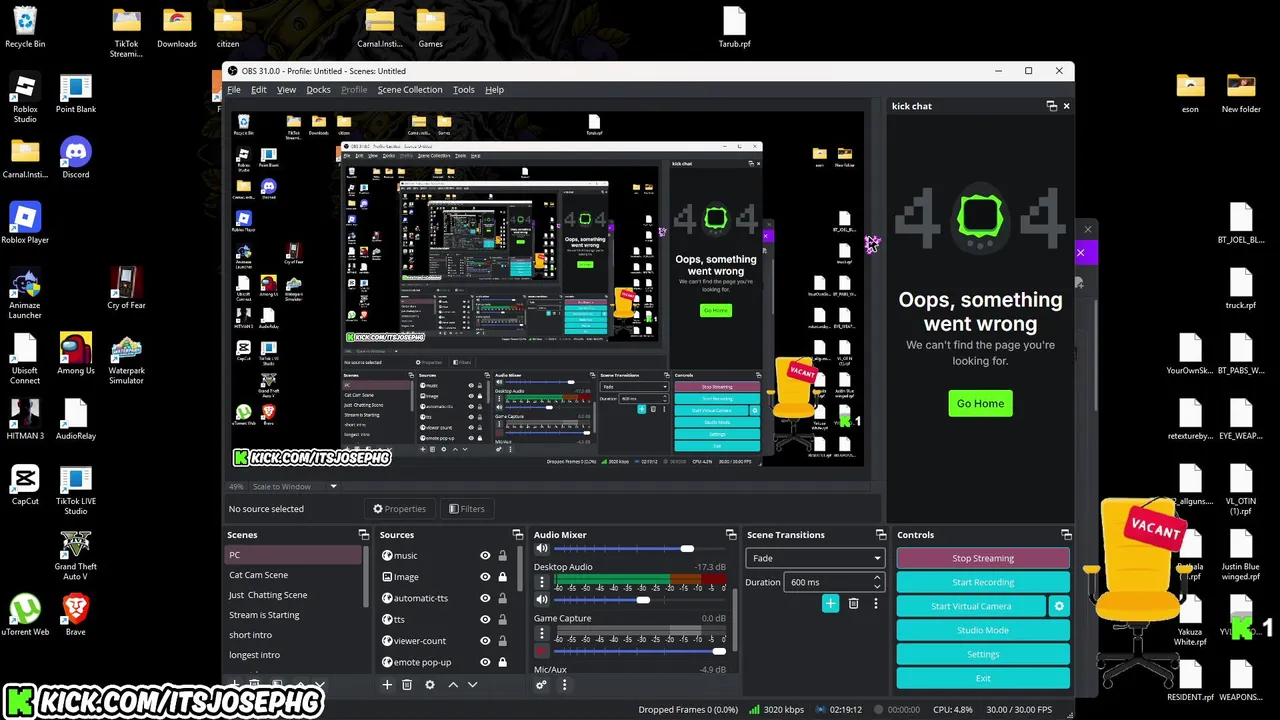The width and height of the screenshot is (1280, 720).
Task: Select Roblox Studio desktop icon
Action: [x=25, y=99]
